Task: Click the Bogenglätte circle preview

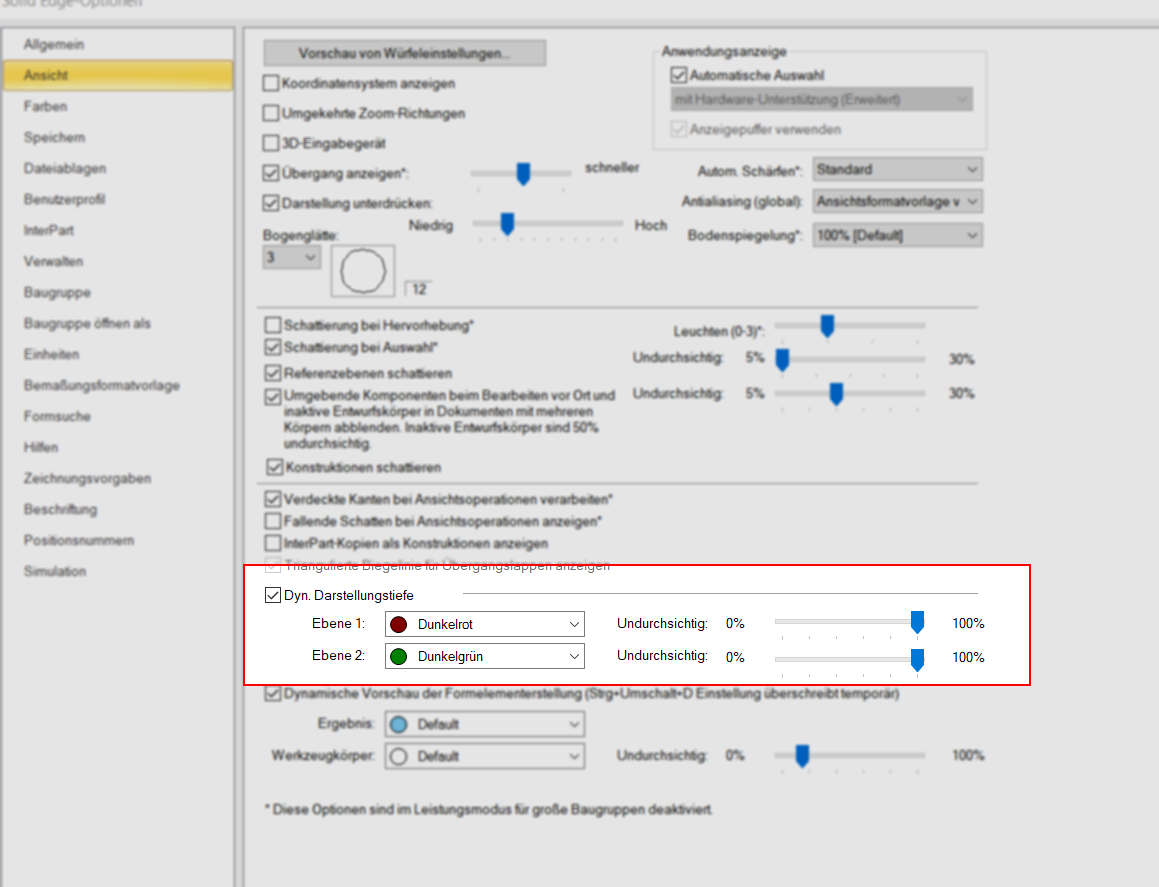Action: [x=363, y=271]
